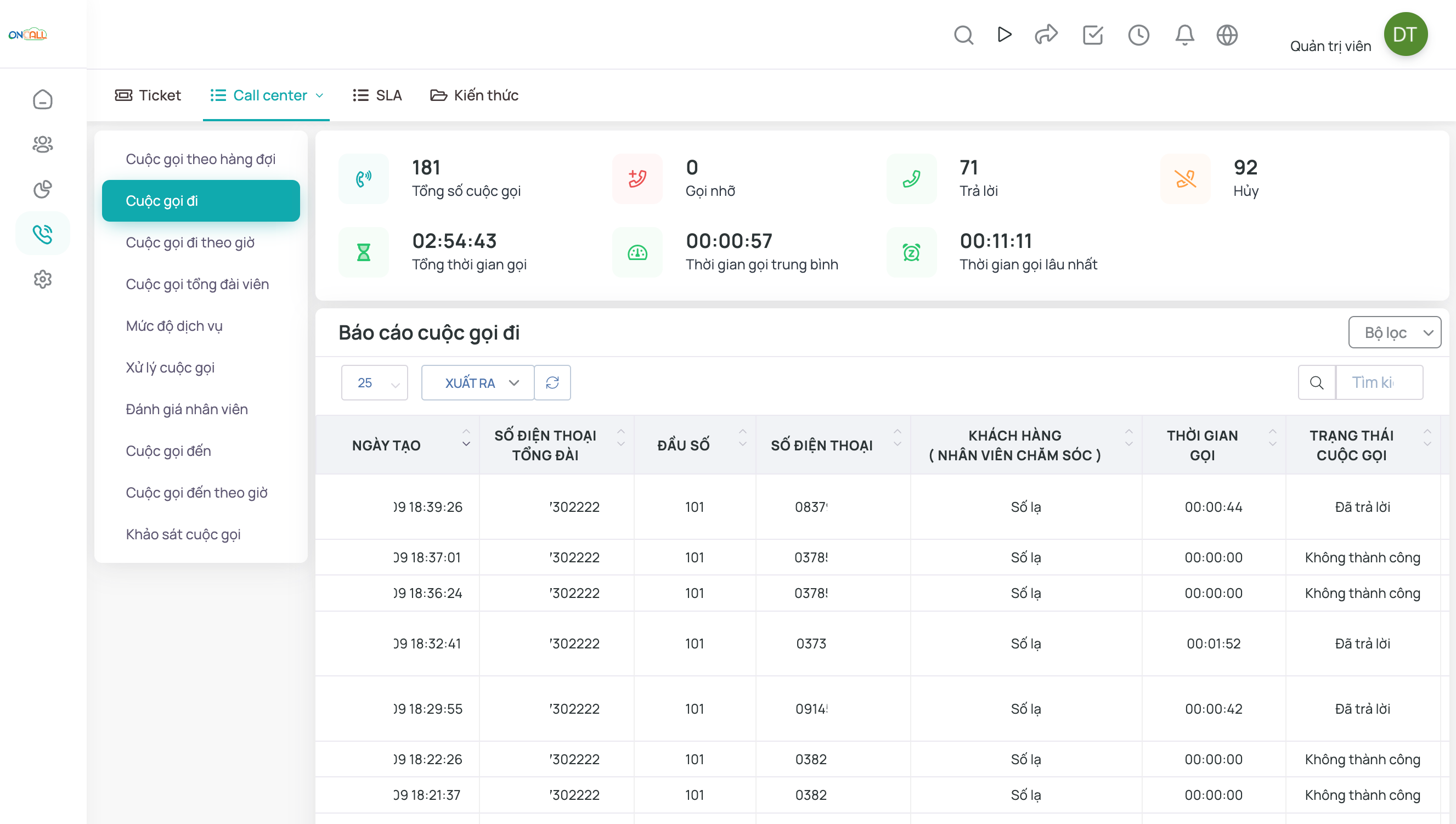This screenshot has height=824, width=1456.
Task: Open the globe language icon
Action: coord(1226,35)
